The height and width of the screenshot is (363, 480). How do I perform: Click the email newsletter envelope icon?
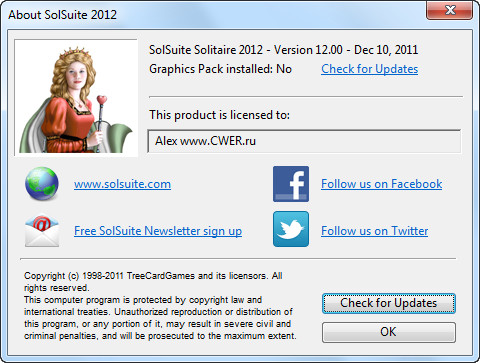tap(42, 231)
